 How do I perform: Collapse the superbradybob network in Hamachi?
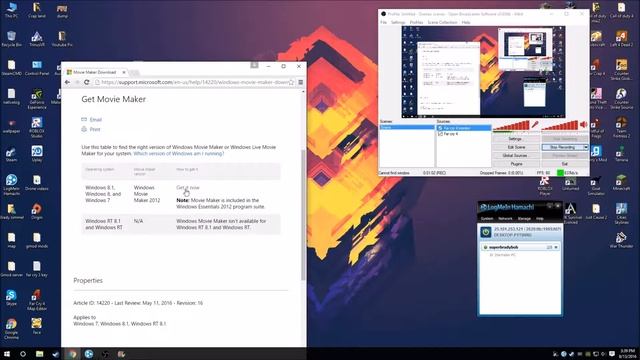(556, 247)
